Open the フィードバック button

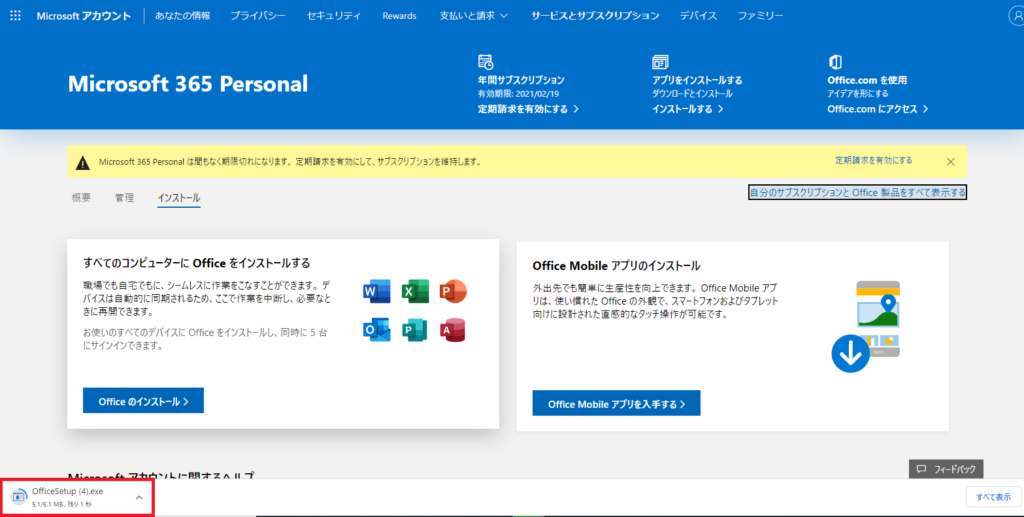(946, 469)
